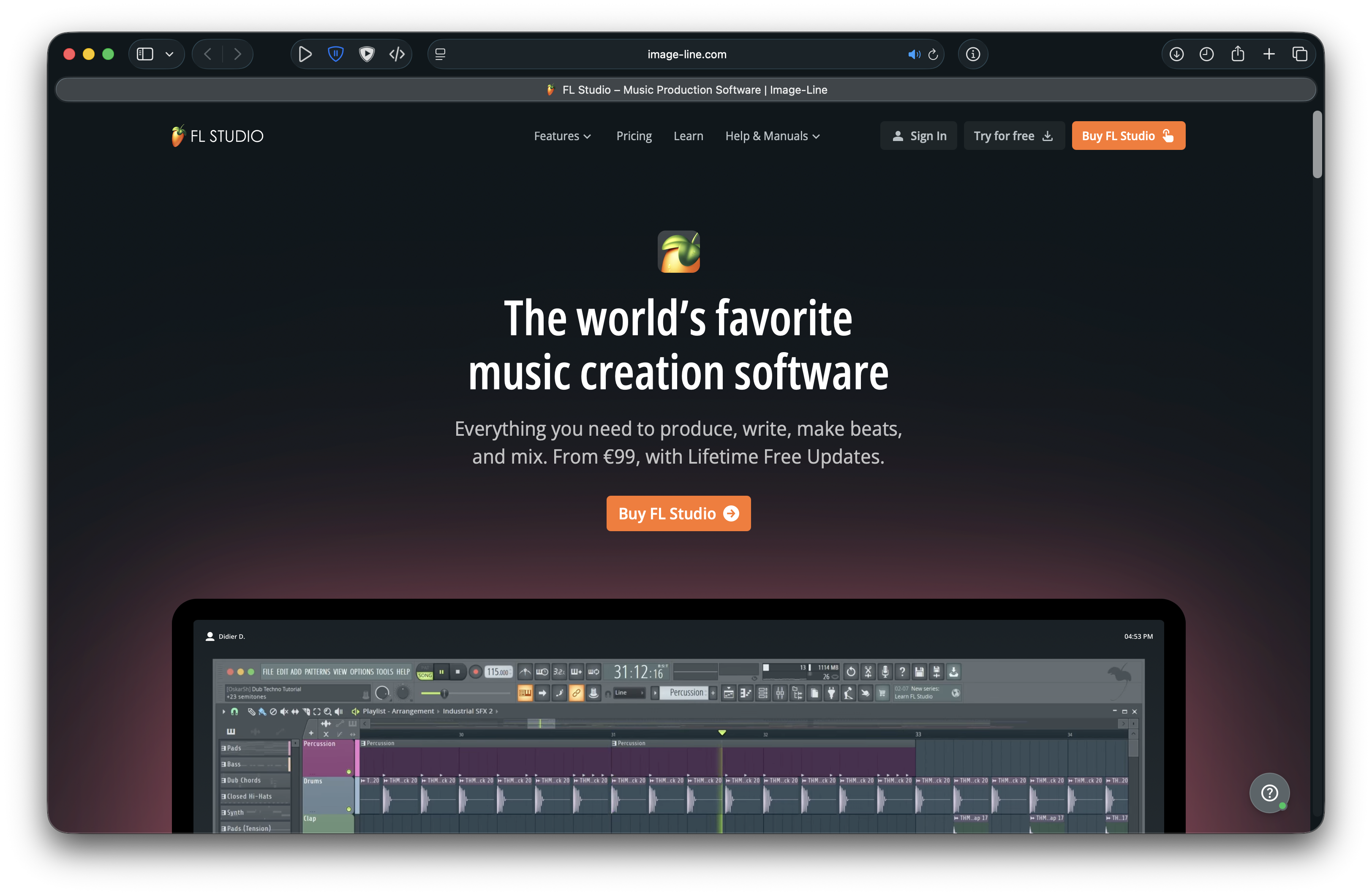Go to the Learn page

coord(688,136)
